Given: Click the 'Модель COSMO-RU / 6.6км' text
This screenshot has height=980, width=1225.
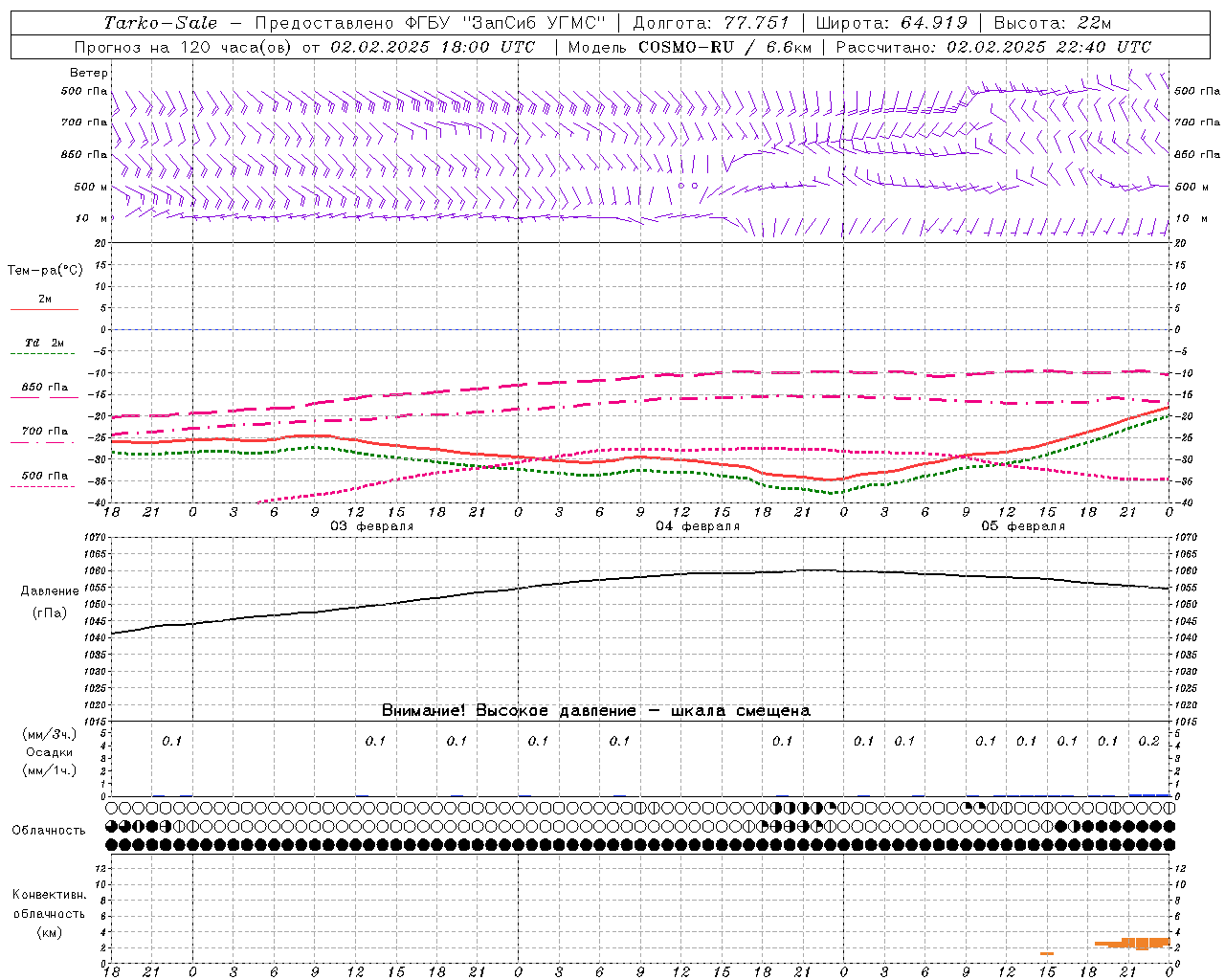Looking at the screenshot, I should pyautogui.click(x=689, y=47).
